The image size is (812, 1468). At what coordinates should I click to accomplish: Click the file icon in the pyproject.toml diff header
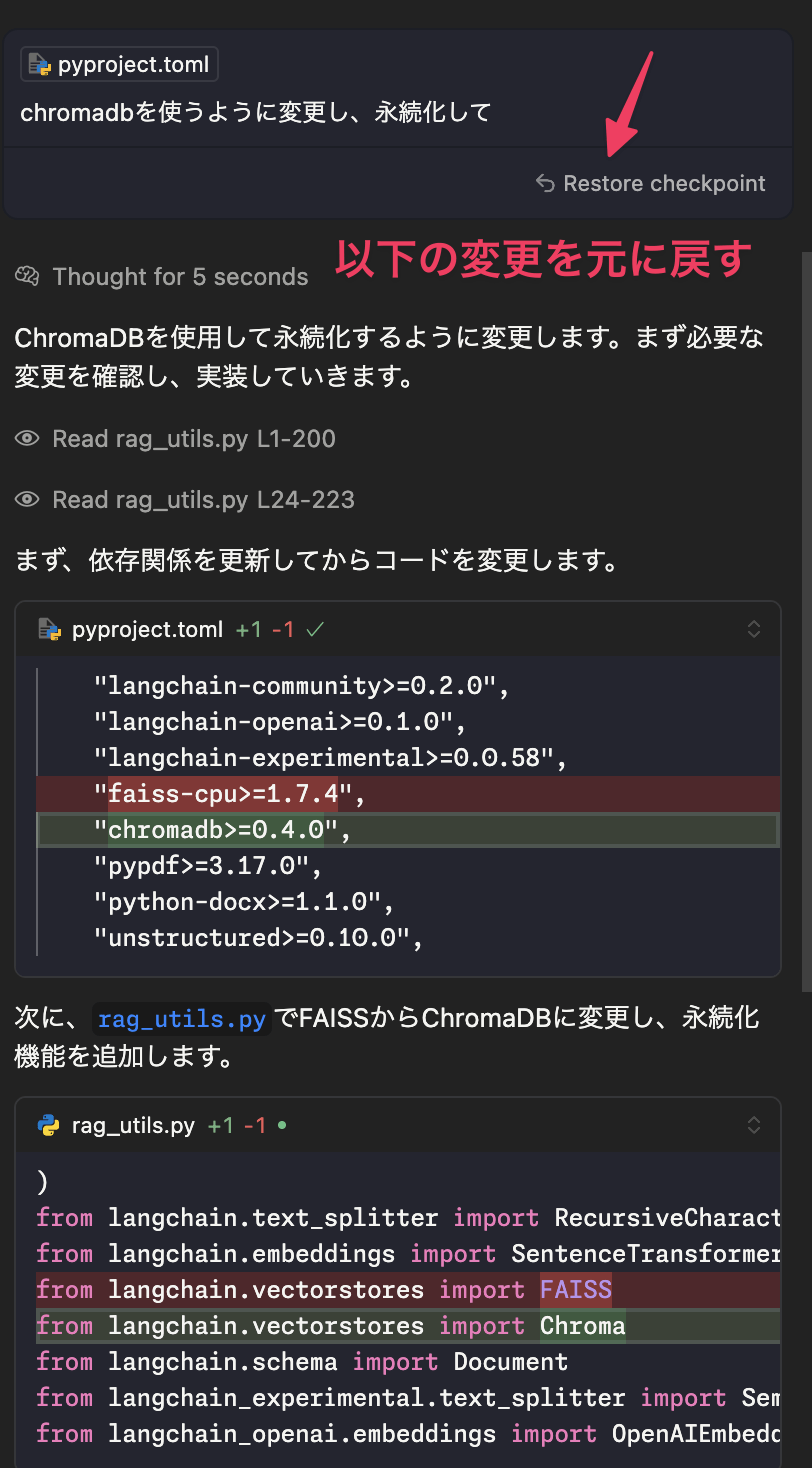[49, 629]
